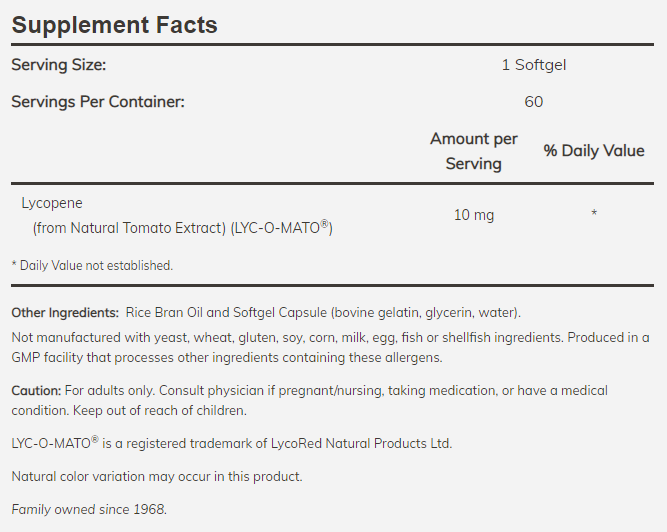Click the LycoRed registered trademark notice

(x=232, y=443)
